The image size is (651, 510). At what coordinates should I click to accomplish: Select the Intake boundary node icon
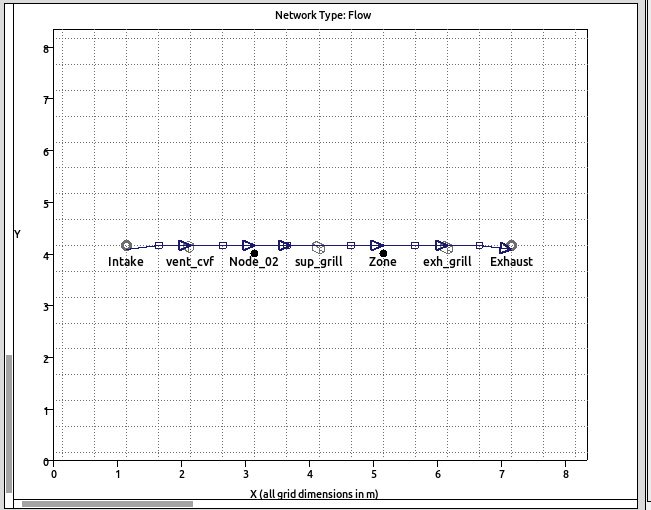[126, 245]
